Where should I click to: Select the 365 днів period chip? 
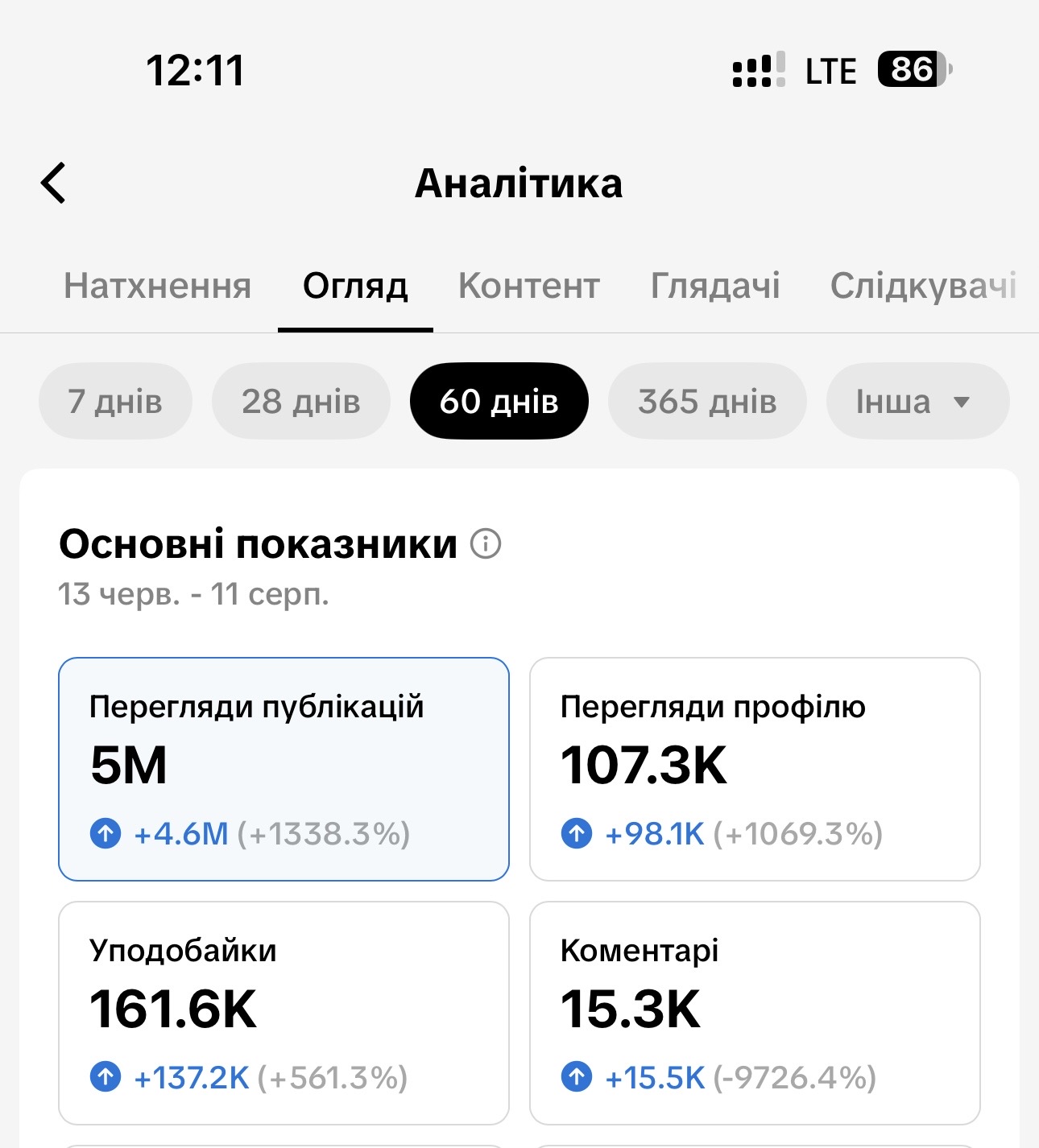707,401
